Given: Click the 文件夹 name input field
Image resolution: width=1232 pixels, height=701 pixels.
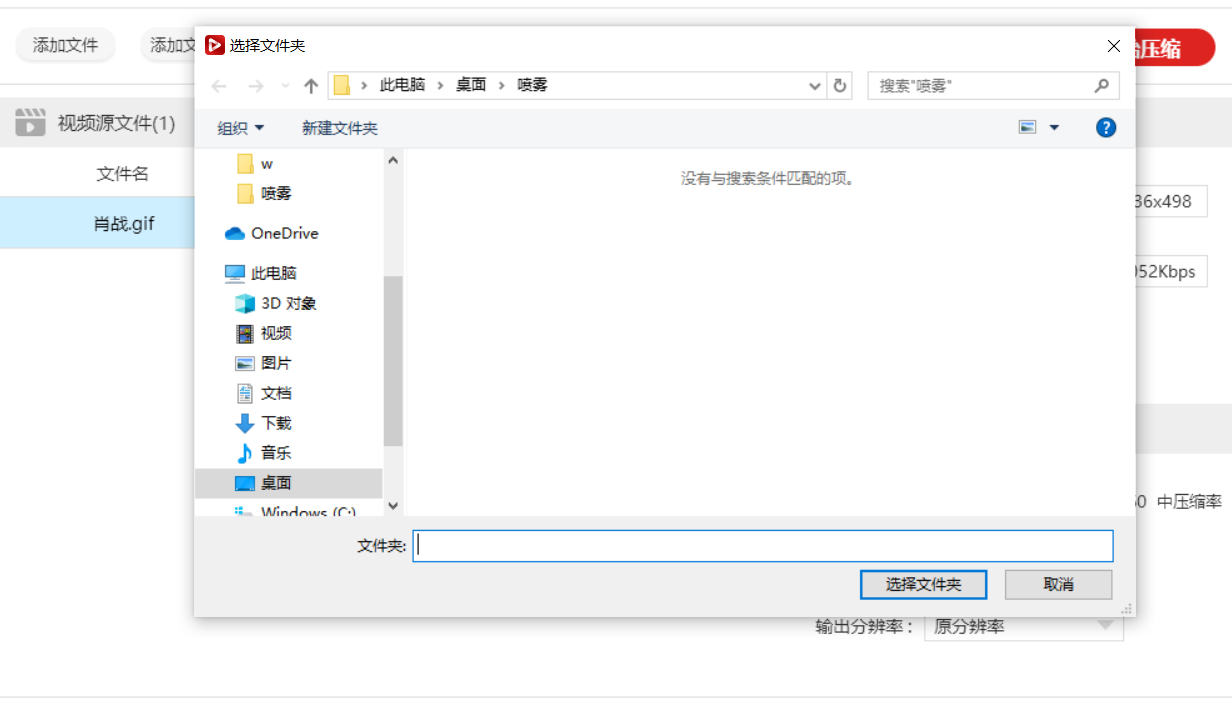Looking at the screenshot, I should tap(763, 546).
